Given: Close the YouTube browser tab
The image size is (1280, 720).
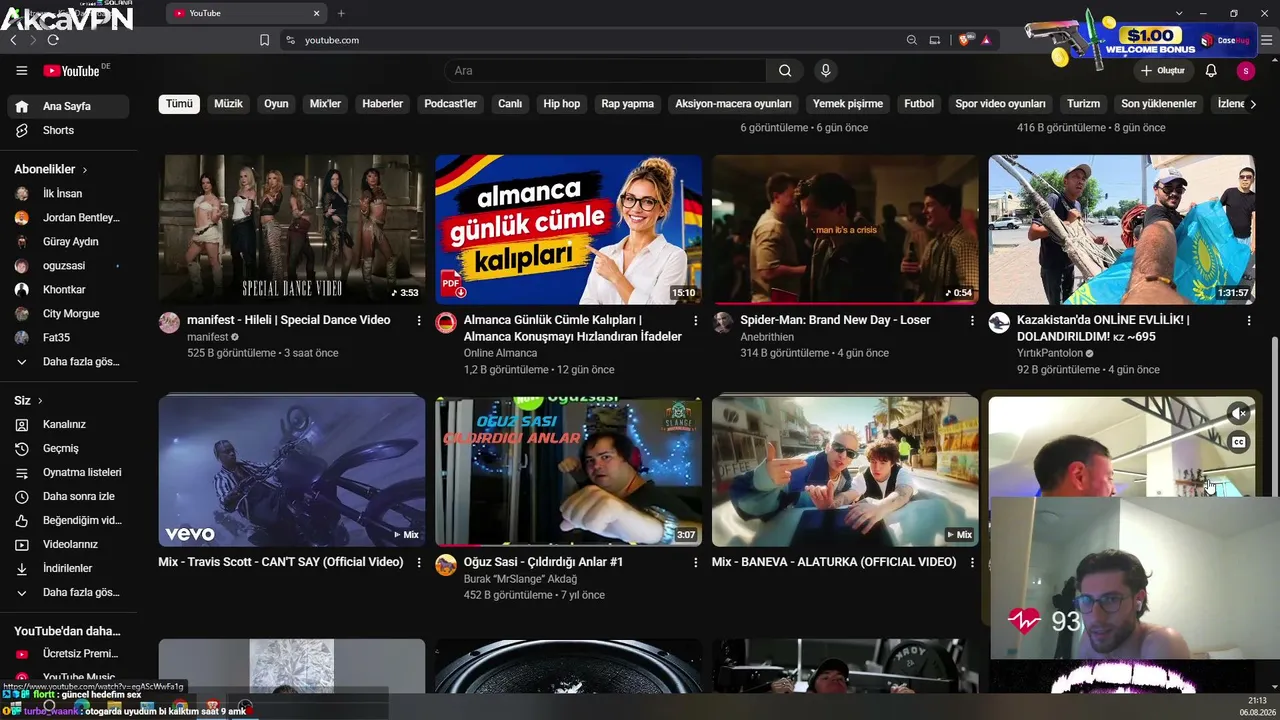Looking at the screenshot, I should click(317, 13).
